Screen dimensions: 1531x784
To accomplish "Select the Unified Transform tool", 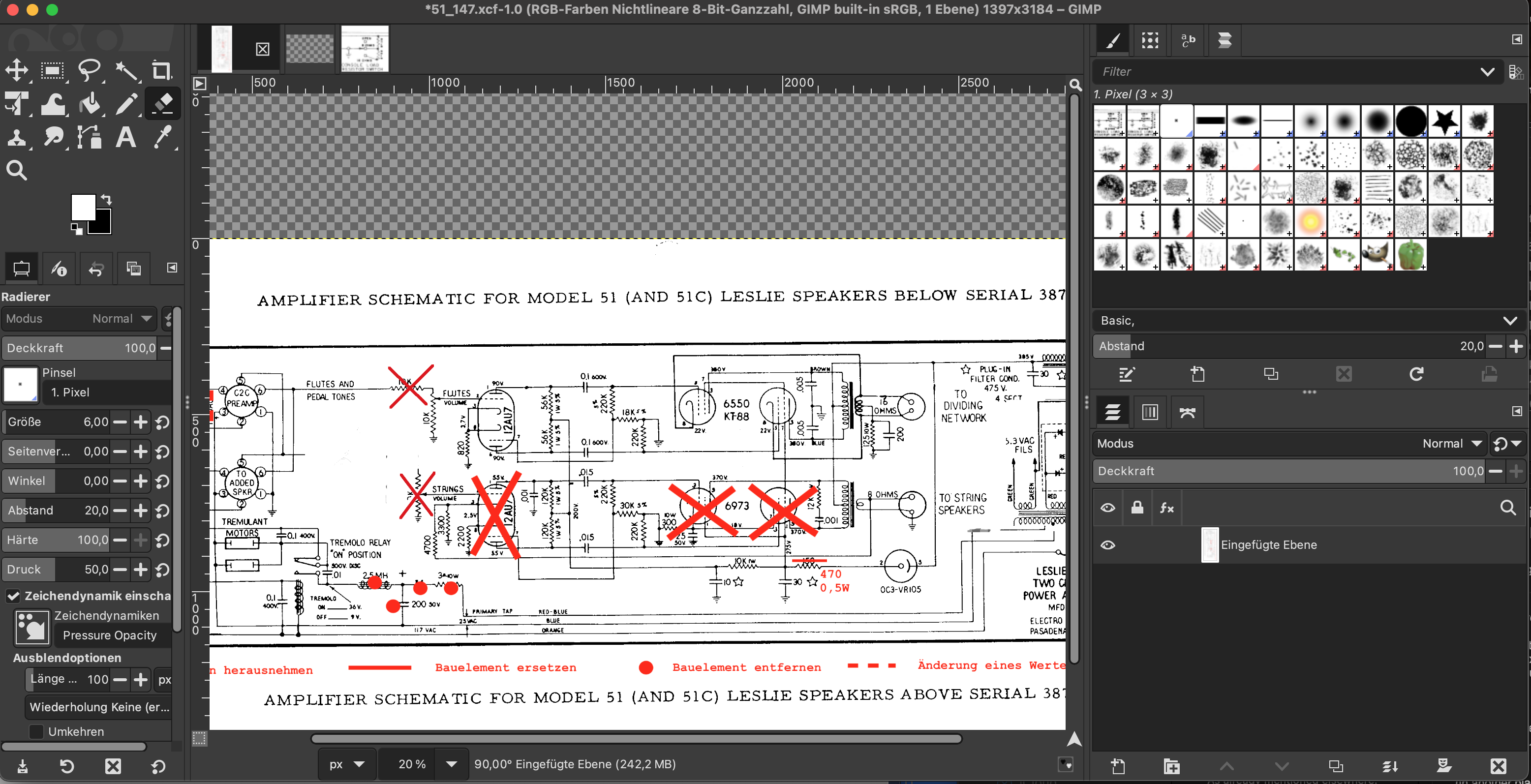I will [17, 103].
